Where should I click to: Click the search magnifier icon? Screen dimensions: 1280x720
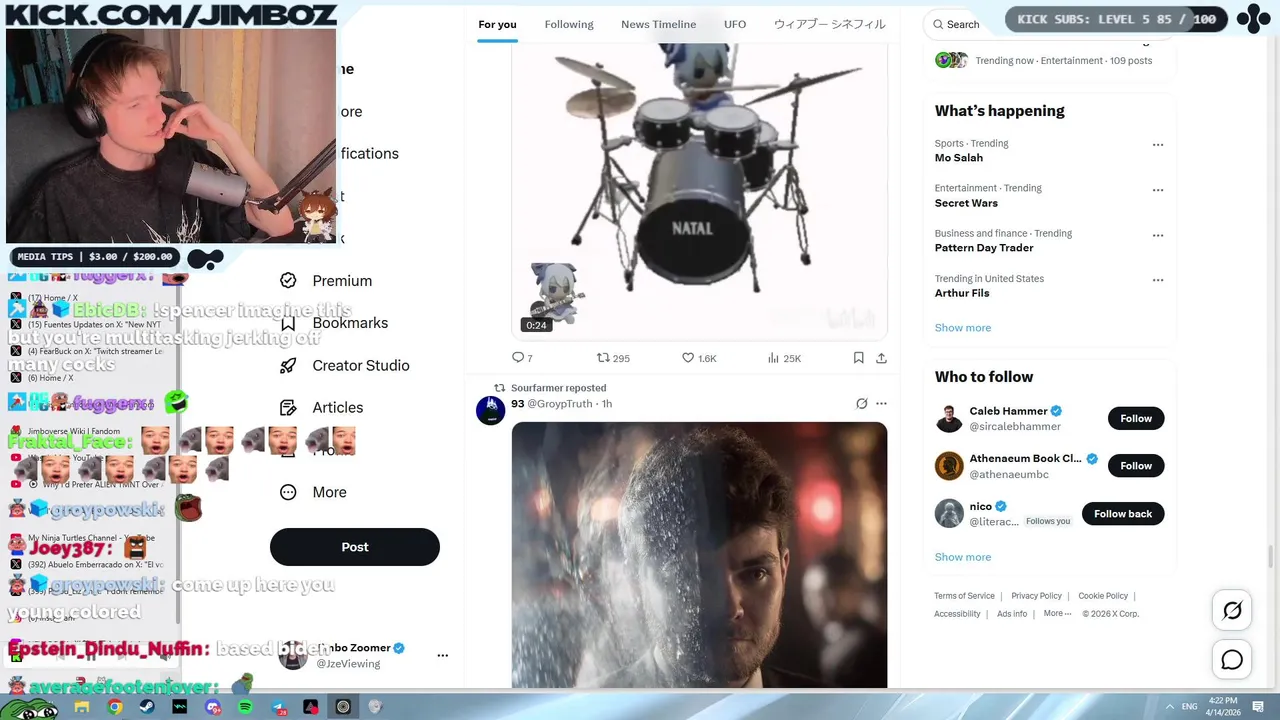pos(938,24)
